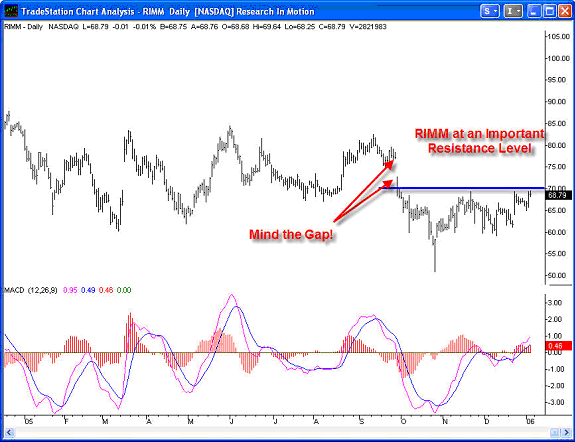Click the magenta 0.95 MACD value
The height and width of the screenshot is (442, 575).
[x=70, y=290]
